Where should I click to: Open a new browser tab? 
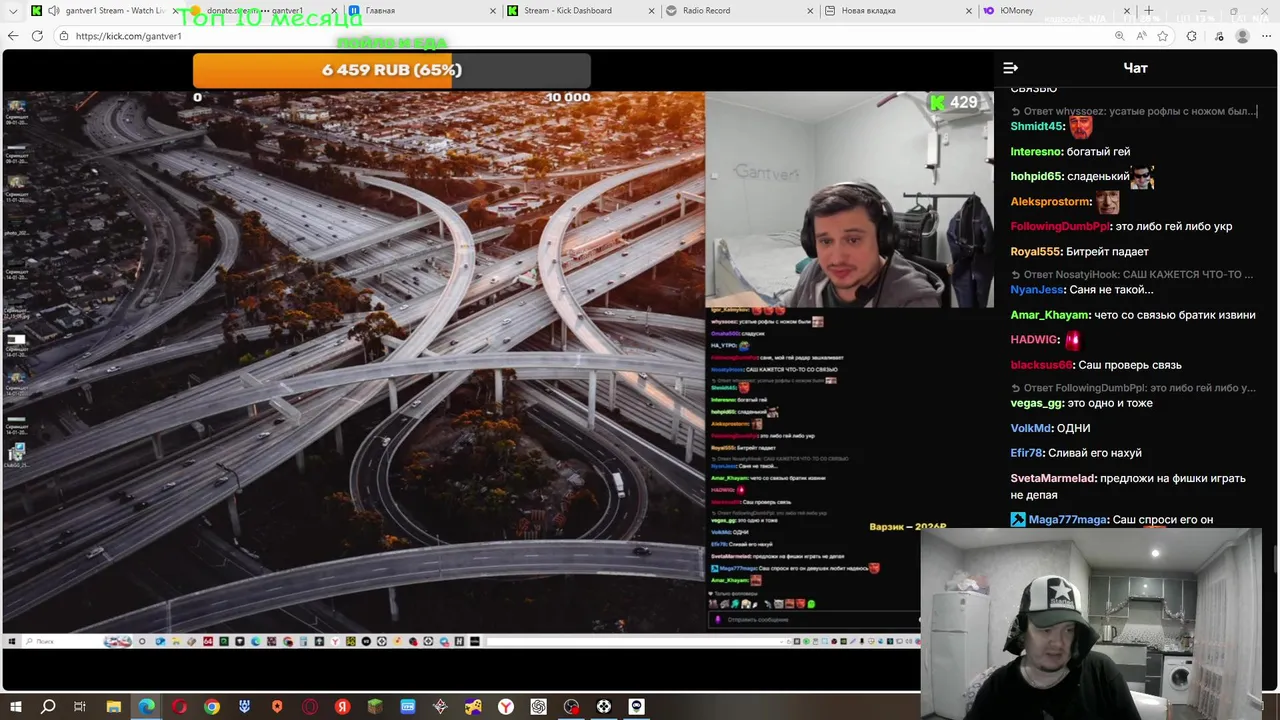point(1149,11)
